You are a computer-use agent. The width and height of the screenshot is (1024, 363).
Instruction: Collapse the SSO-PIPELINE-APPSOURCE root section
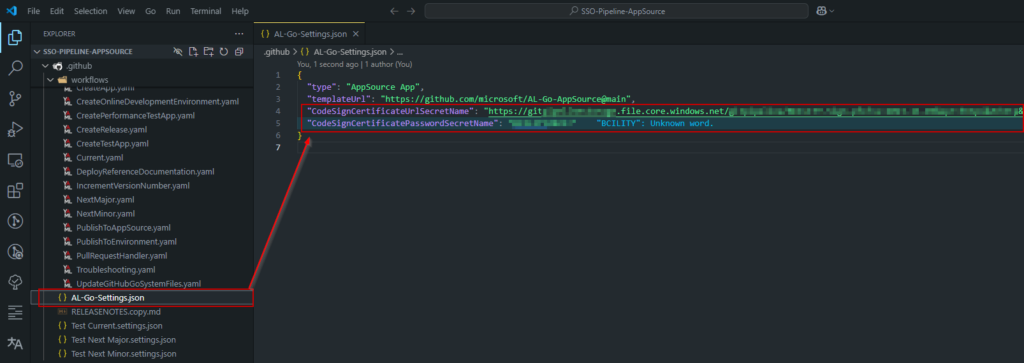[x=37, y=52]
